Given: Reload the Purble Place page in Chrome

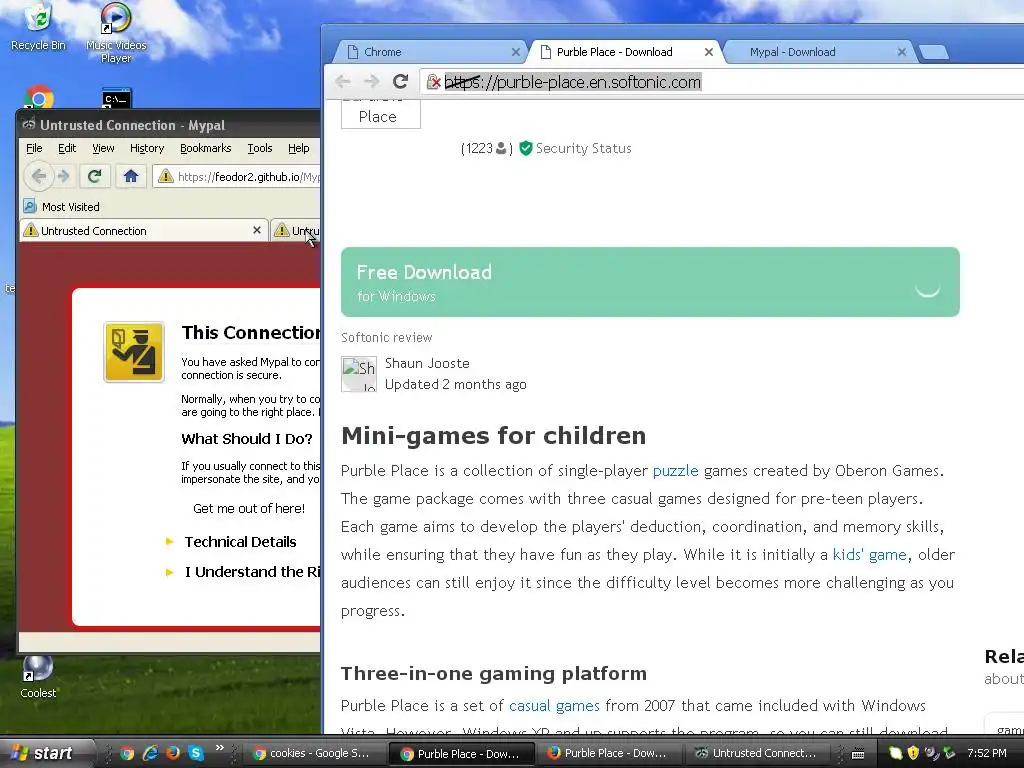Looking at the screenshot, I should tap(400, 82).
